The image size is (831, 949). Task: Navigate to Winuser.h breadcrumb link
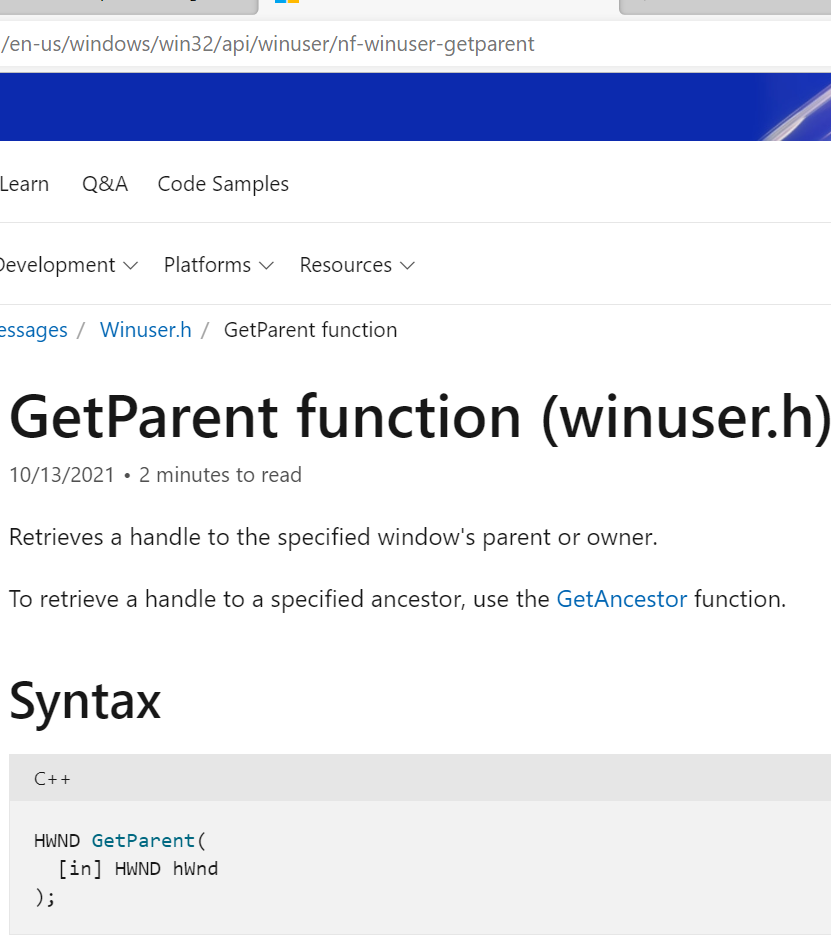145,330
